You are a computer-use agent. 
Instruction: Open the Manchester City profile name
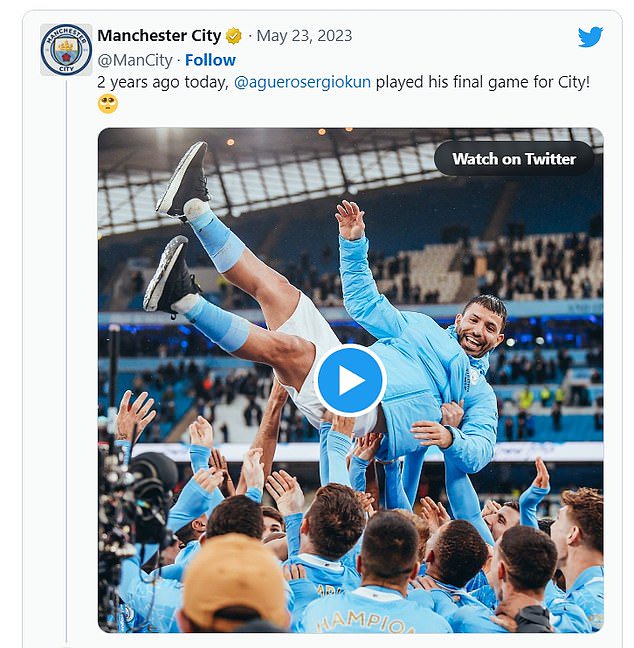click(159, 36)
